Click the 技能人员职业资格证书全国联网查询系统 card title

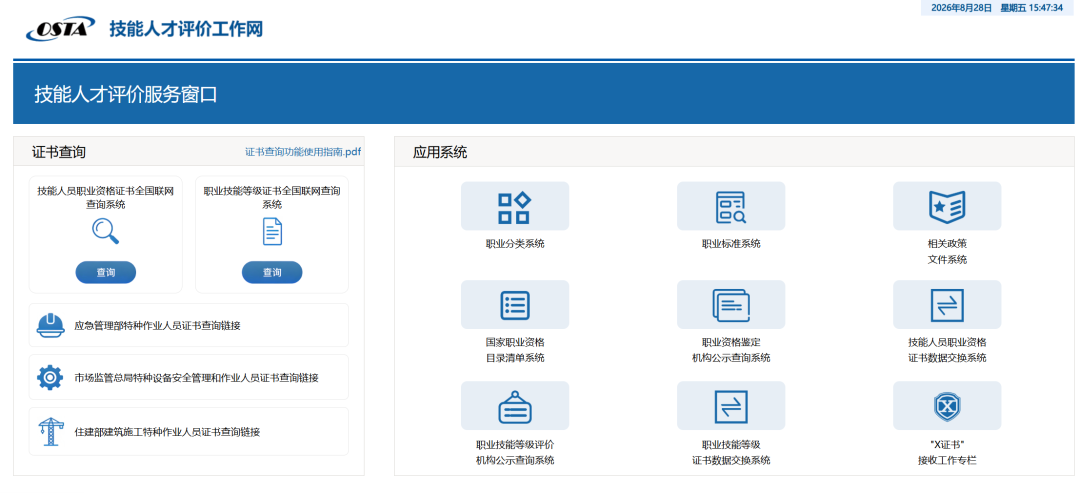pos(105,198)
